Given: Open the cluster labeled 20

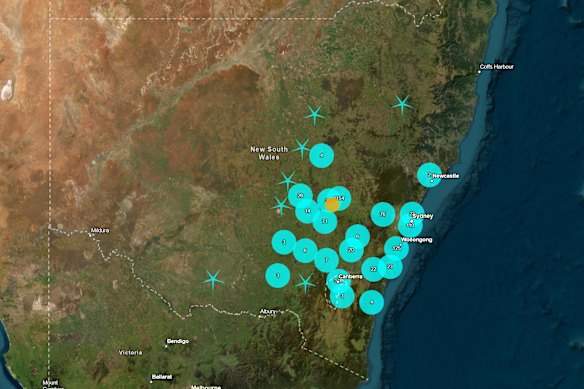Looking at the screenshot, I should point(351,250).
